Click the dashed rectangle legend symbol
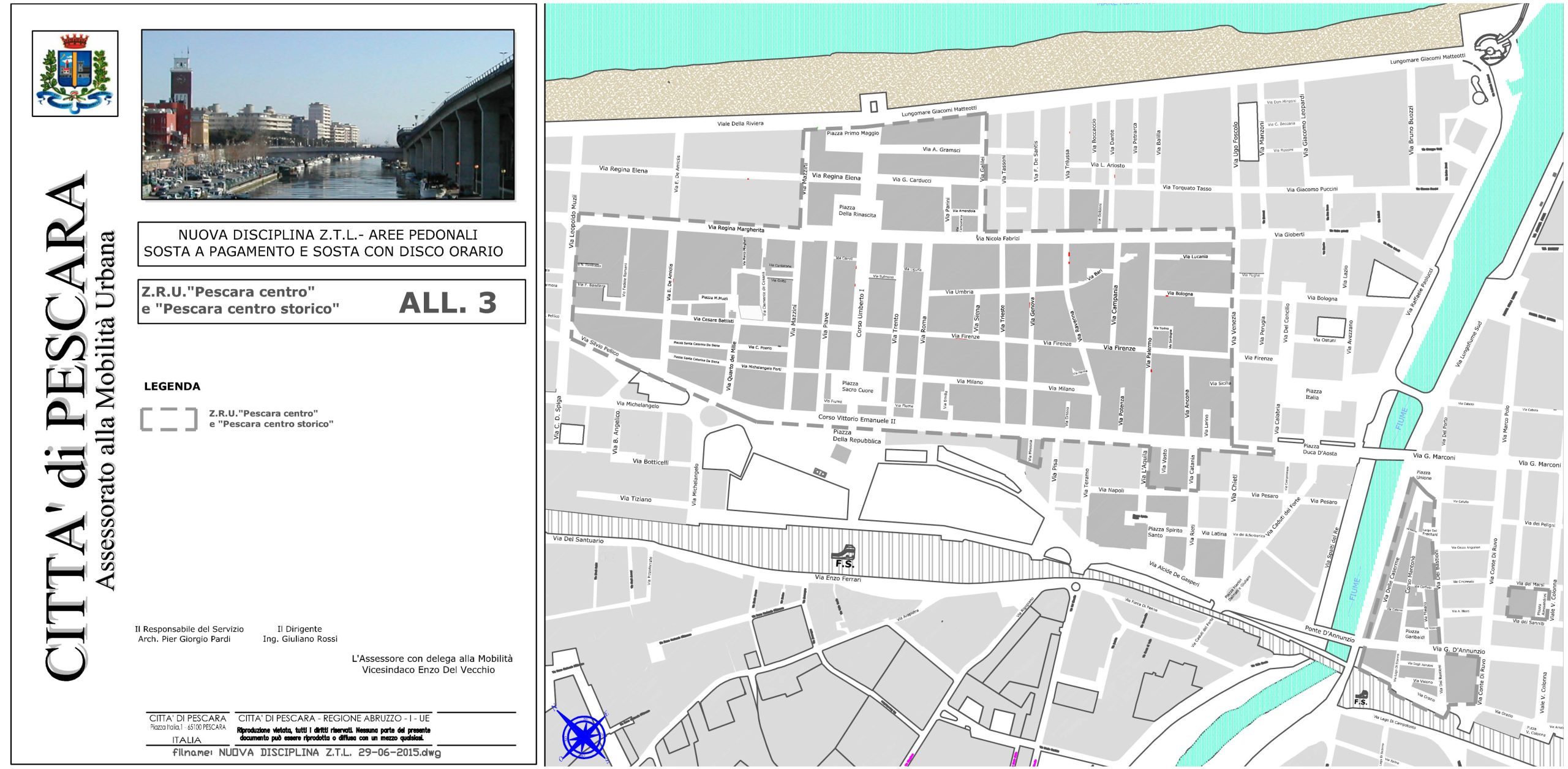 (x=169, y=419)
